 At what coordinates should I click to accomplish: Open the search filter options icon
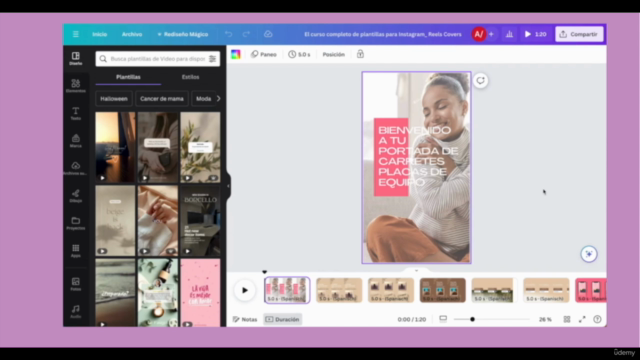click(x=213, y=59)
